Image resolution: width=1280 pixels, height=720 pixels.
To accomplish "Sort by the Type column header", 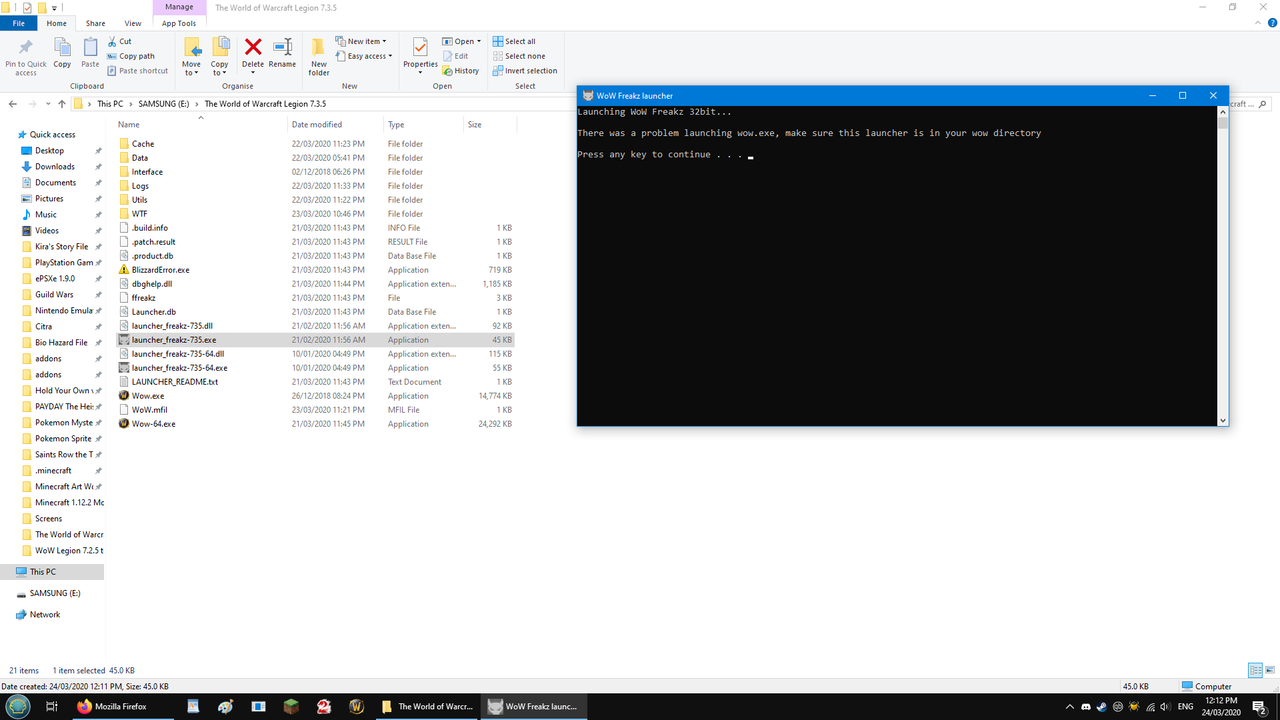I will click(x=423, y=125).
